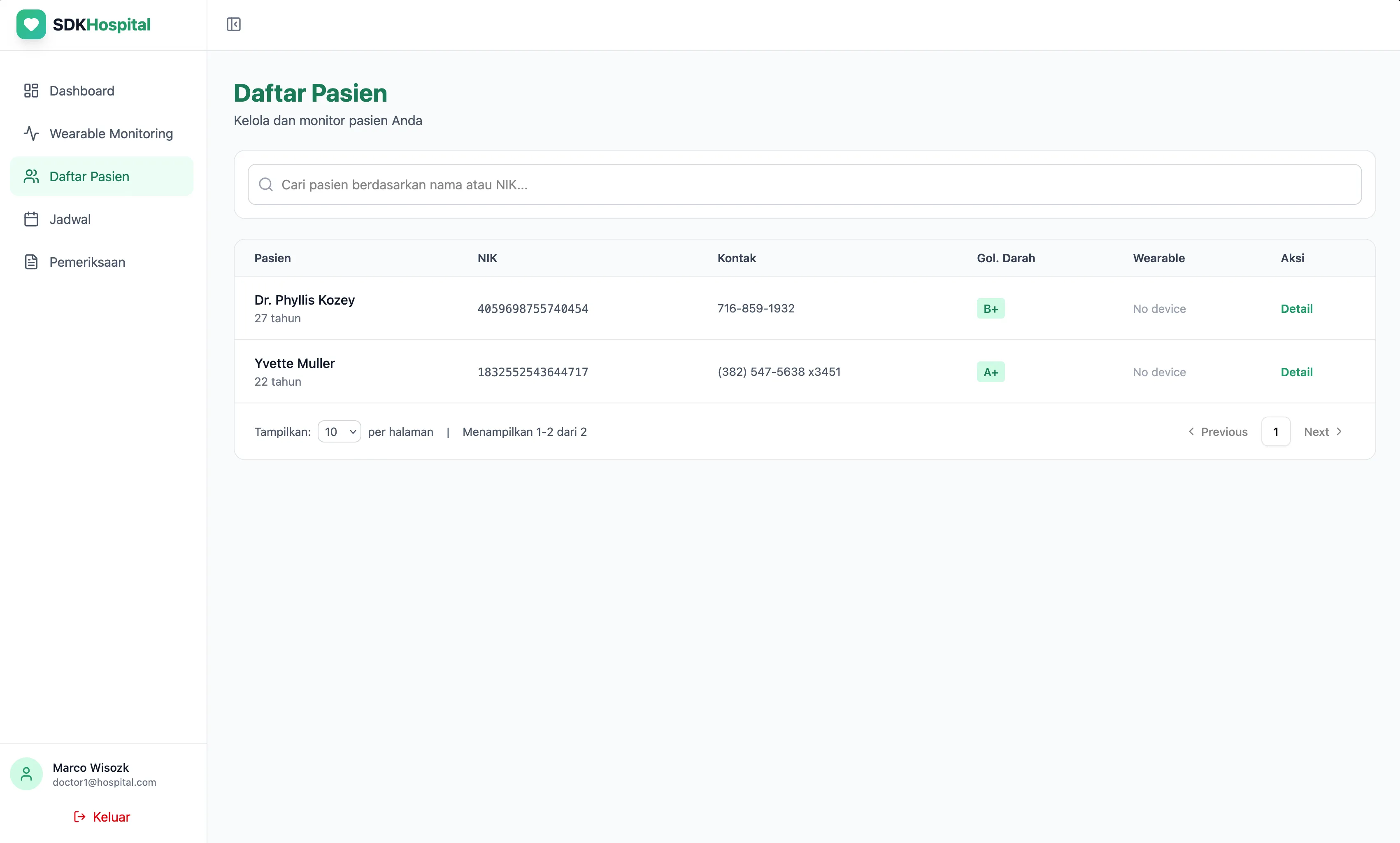Click the magnifier icon in search bar

266,185
